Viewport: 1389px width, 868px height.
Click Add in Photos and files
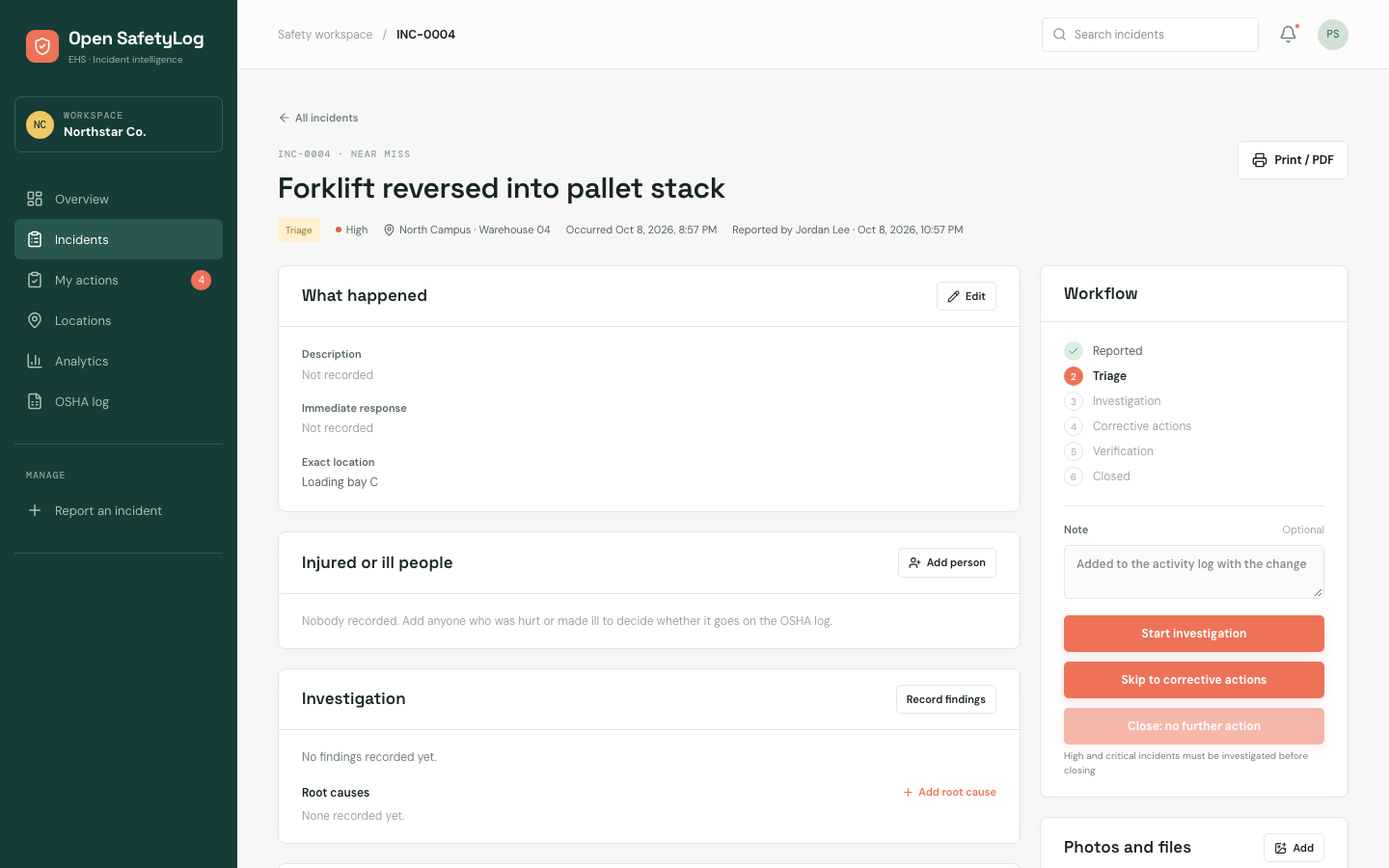(1294, 848)
